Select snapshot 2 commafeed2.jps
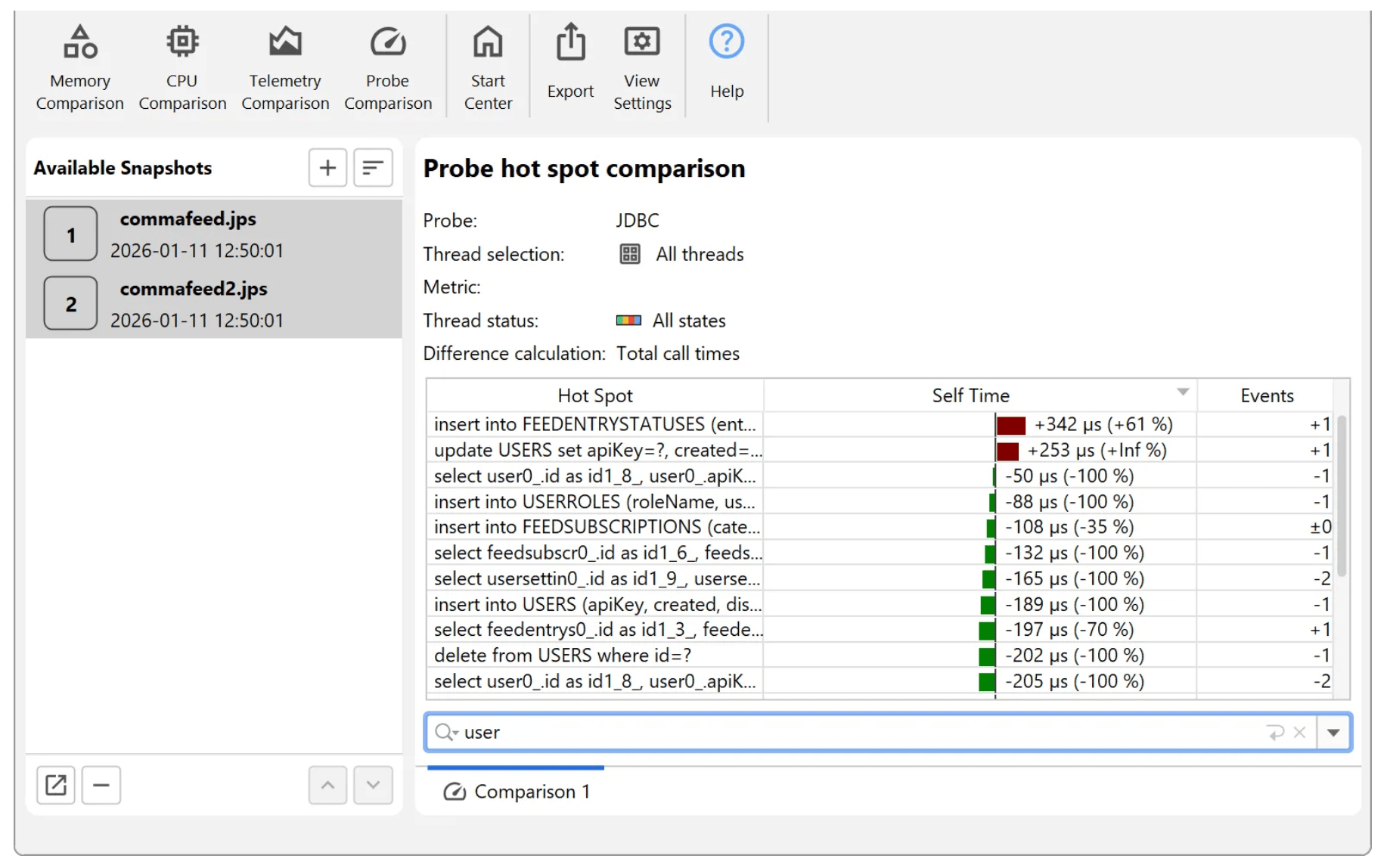 click(214, 303)
